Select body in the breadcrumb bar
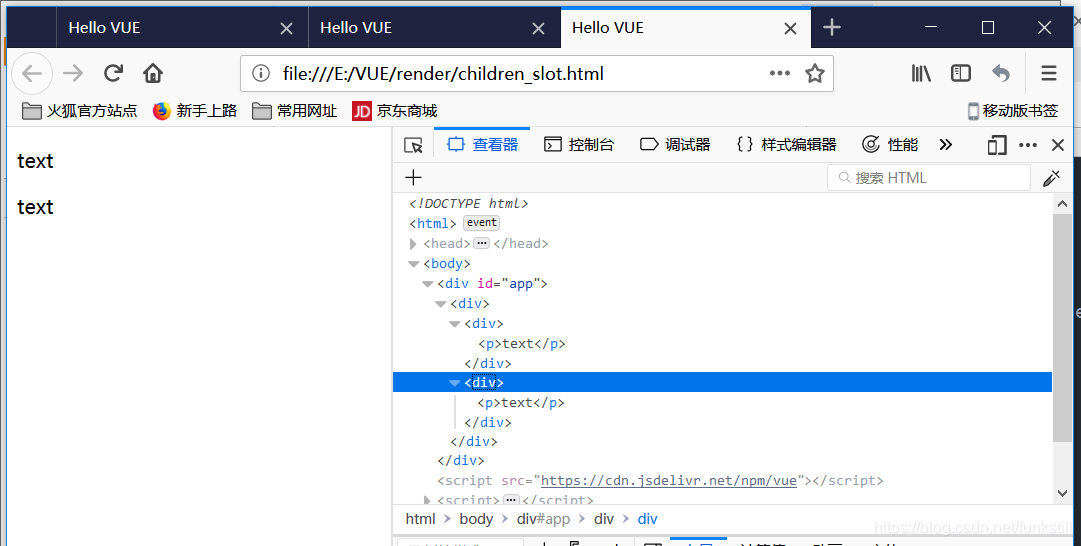This screenshot has width=1081, height=546. [476, 519]
